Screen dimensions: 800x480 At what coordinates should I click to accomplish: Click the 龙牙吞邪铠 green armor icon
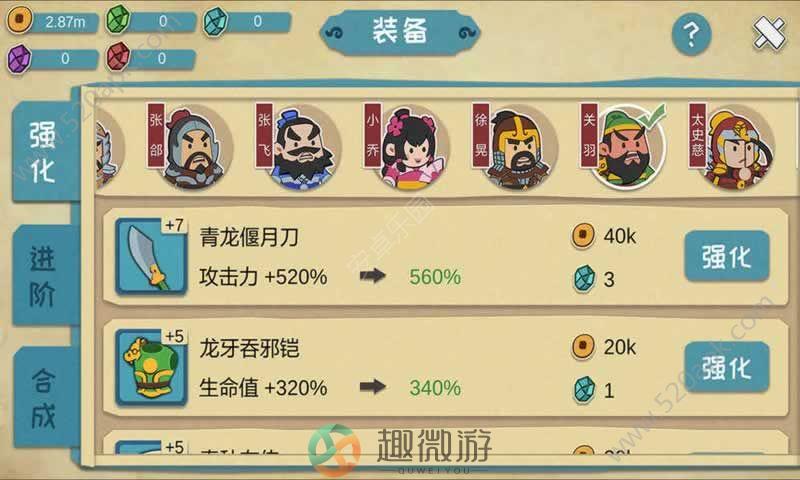[x=151, y=367]
